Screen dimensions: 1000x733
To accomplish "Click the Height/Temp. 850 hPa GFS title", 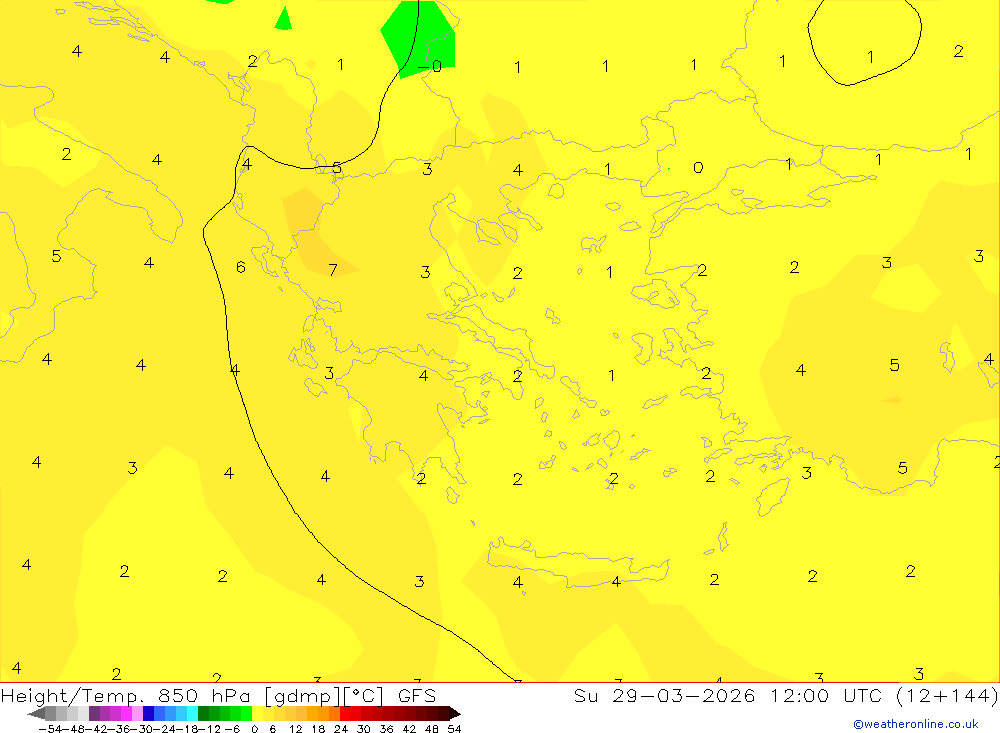I will pyautogui.click(x=218, y=695).
